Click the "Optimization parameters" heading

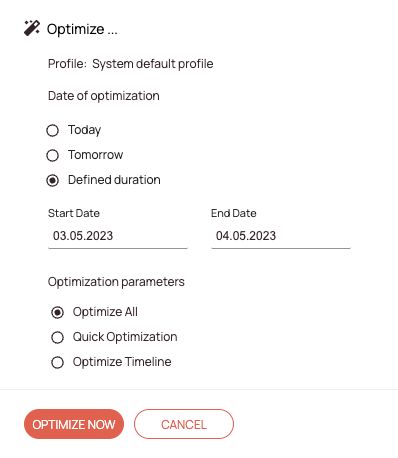pyautogui.click(x=116, y=282)
